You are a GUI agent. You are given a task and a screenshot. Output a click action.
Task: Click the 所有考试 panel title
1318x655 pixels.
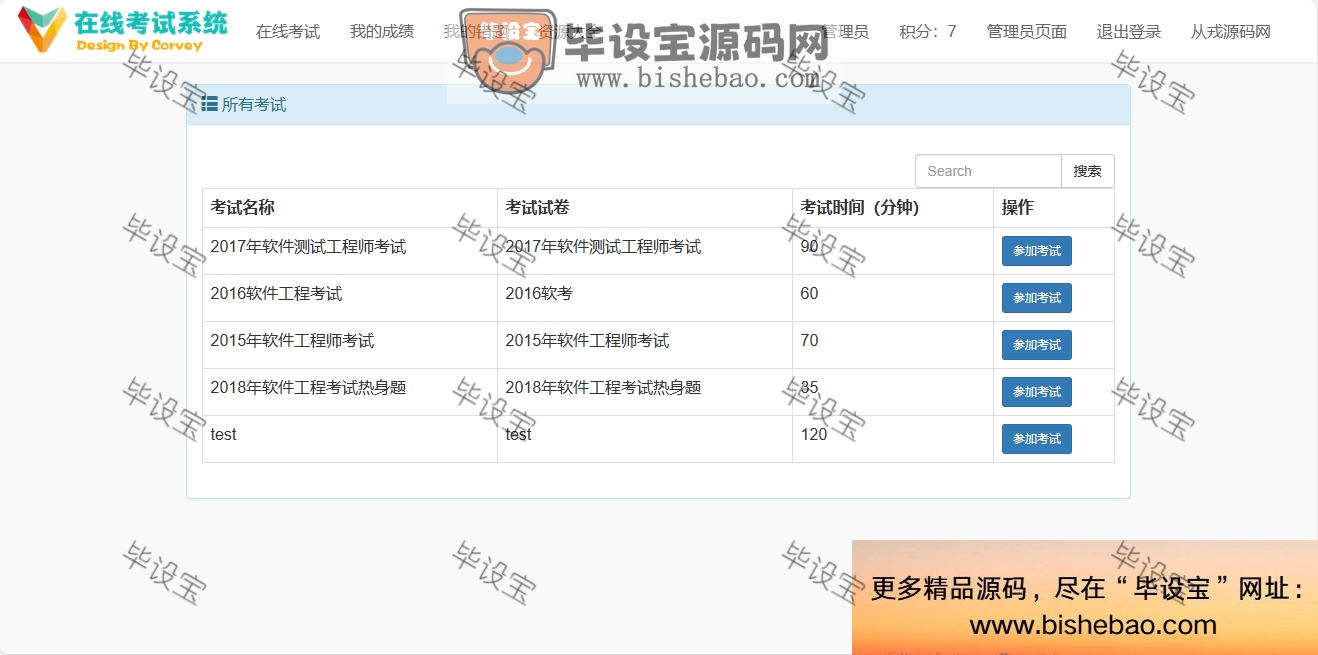(254, 104)
